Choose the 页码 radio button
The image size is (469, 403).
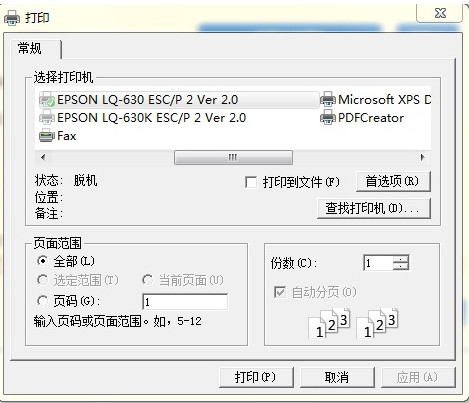coord(42,301)
